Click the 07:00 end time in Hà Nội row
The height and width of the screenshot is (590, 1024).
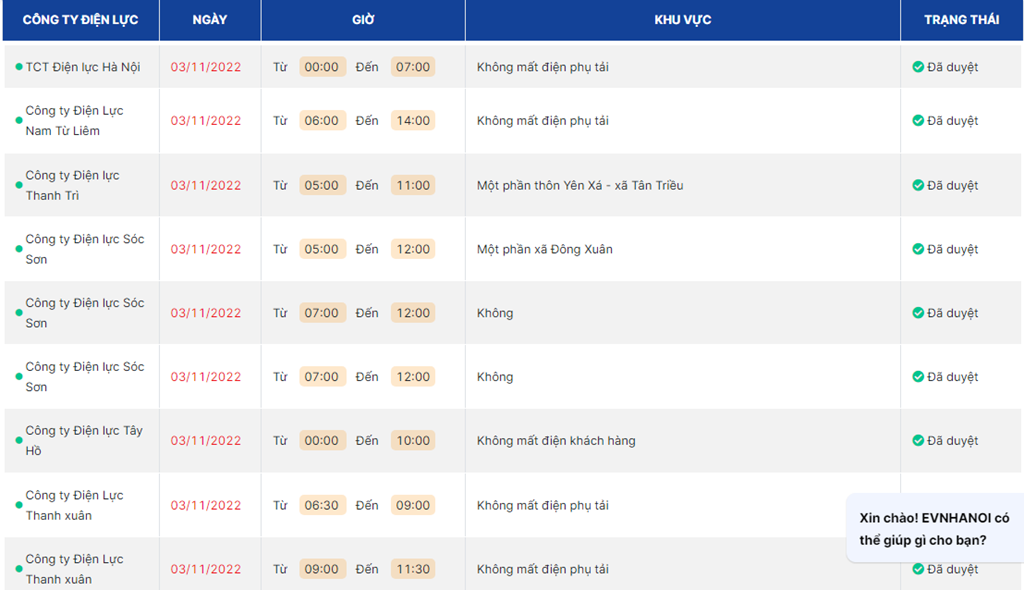click(413, 67)
